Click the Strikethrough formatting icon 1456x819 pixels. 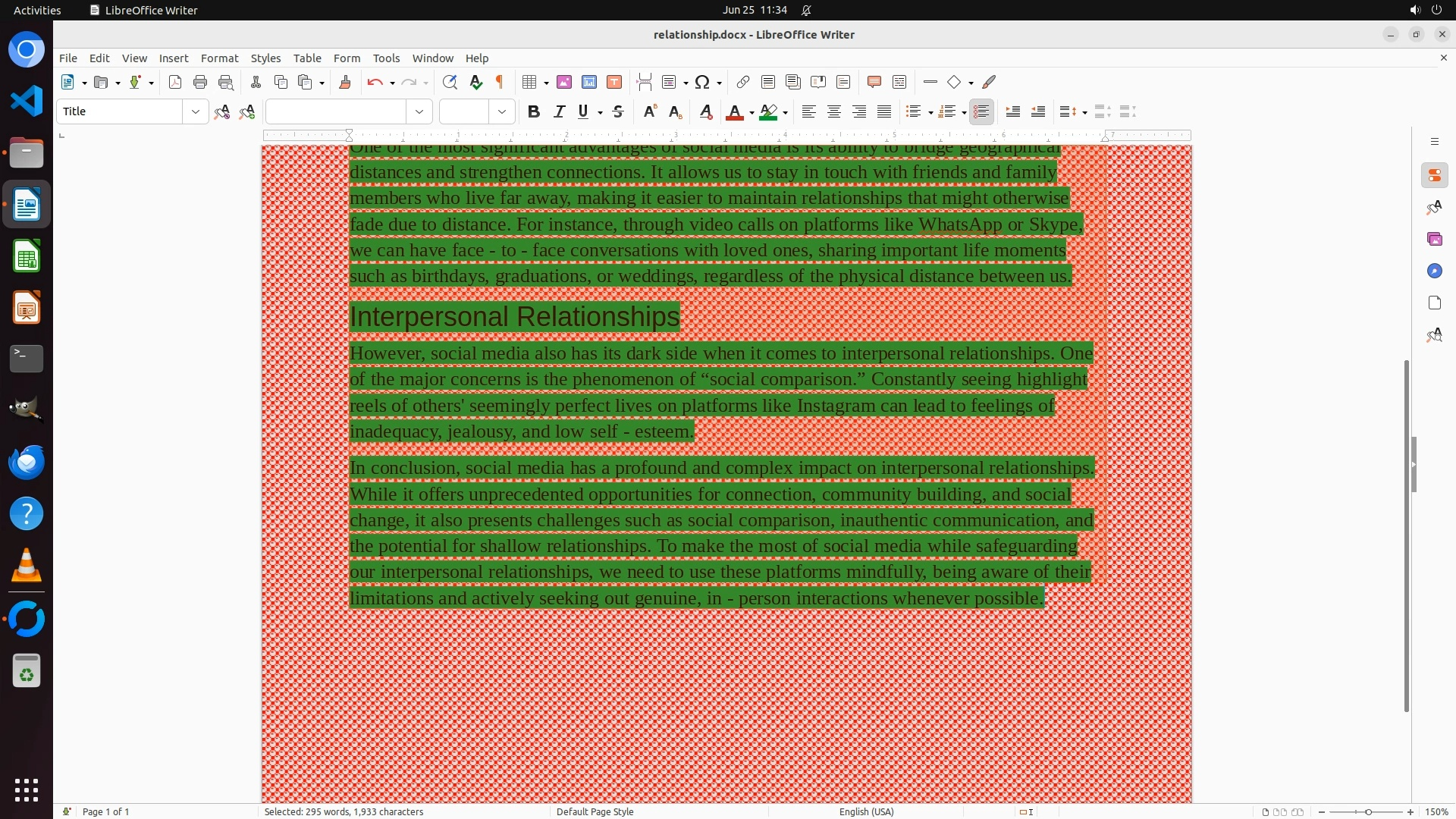click(x=618, y=111)
